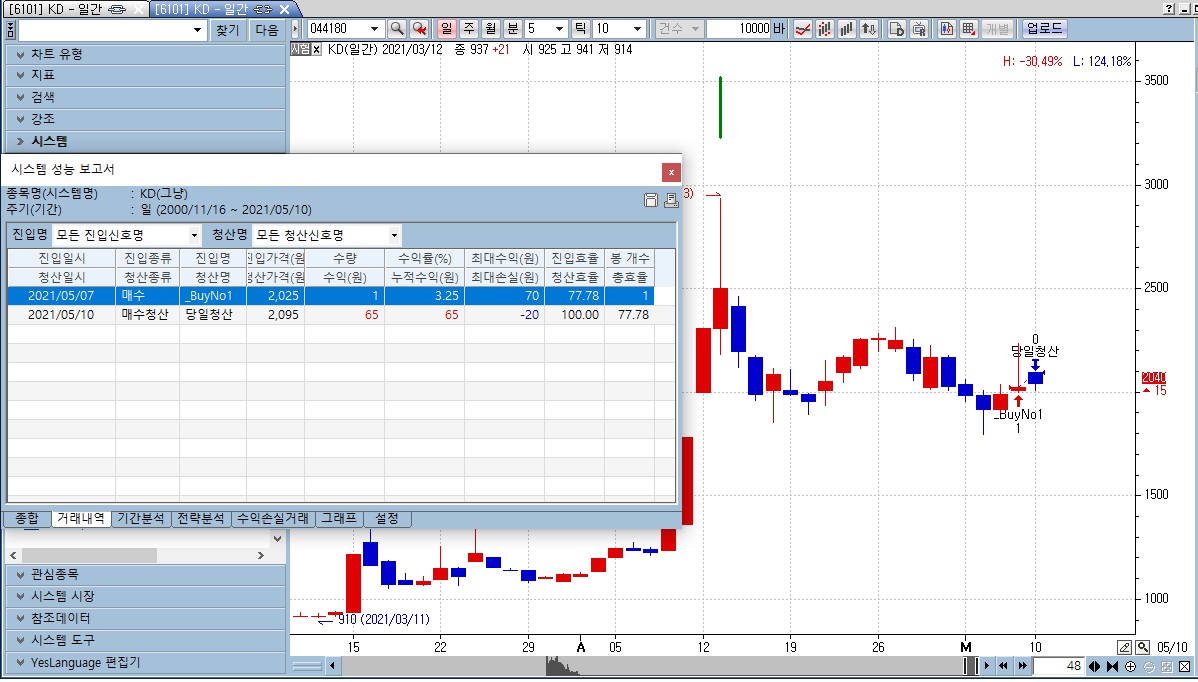Click the 찾기 find button
Screen dimensions: 1198x682
point(227,30)
